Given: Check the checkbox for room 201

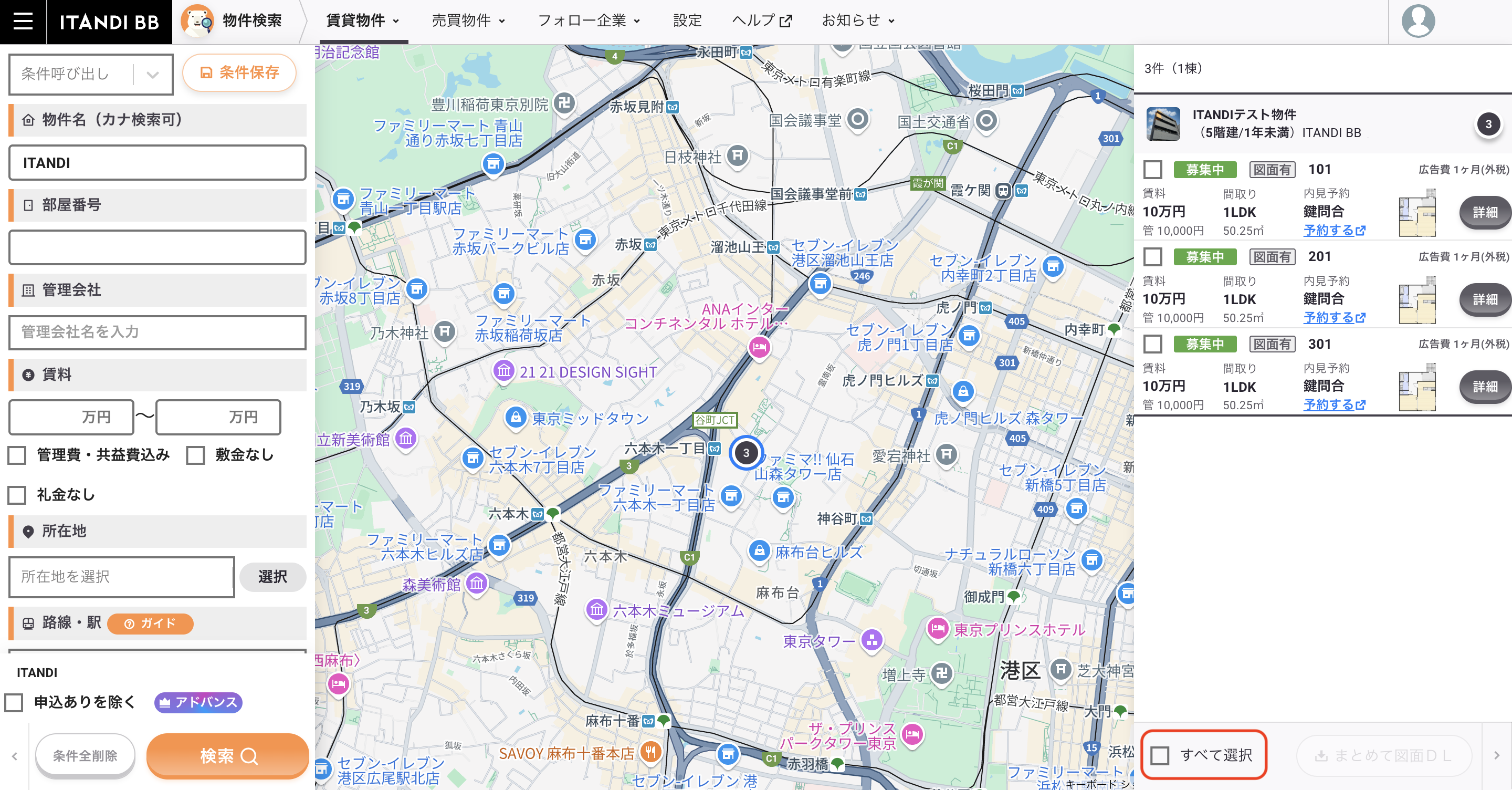Looking at the screenshot, I should click(1153, 257).
